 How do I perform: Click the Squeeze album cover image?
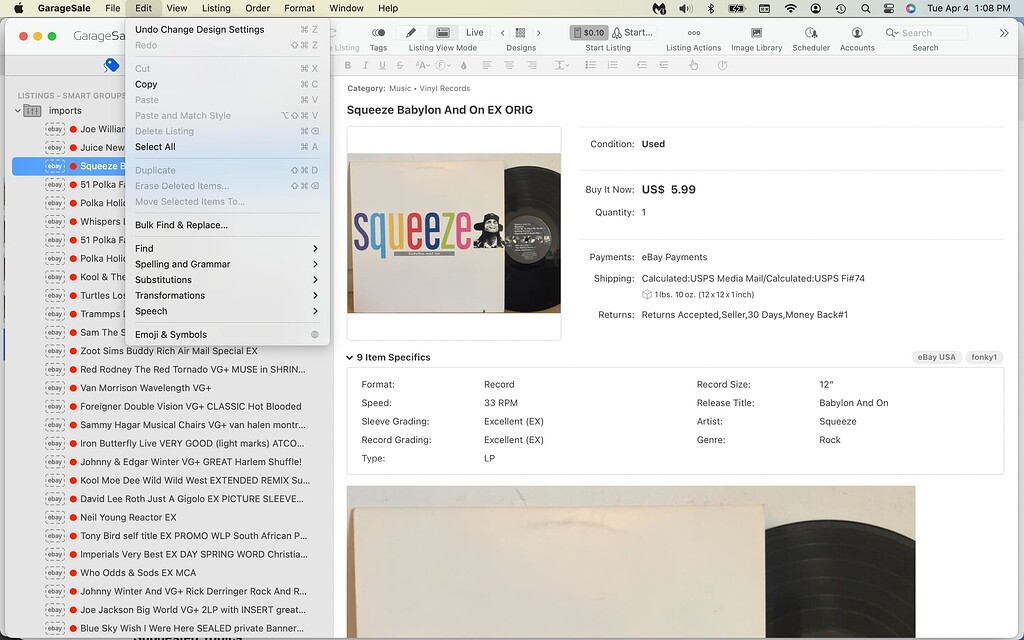(454, 233)
